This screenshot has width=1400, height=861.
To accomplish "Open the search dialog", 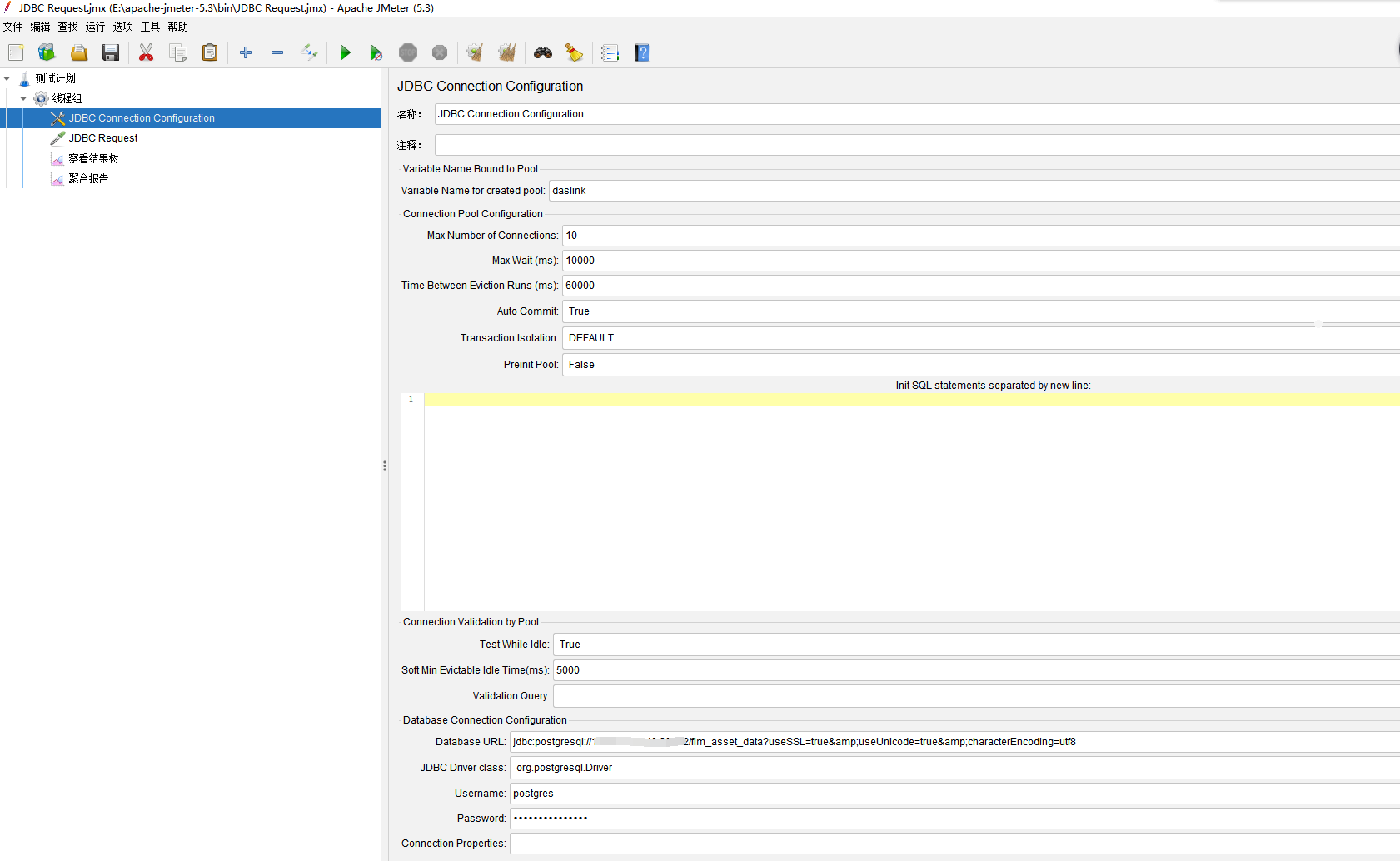I will pyautogui.click(x=543, y=52).
